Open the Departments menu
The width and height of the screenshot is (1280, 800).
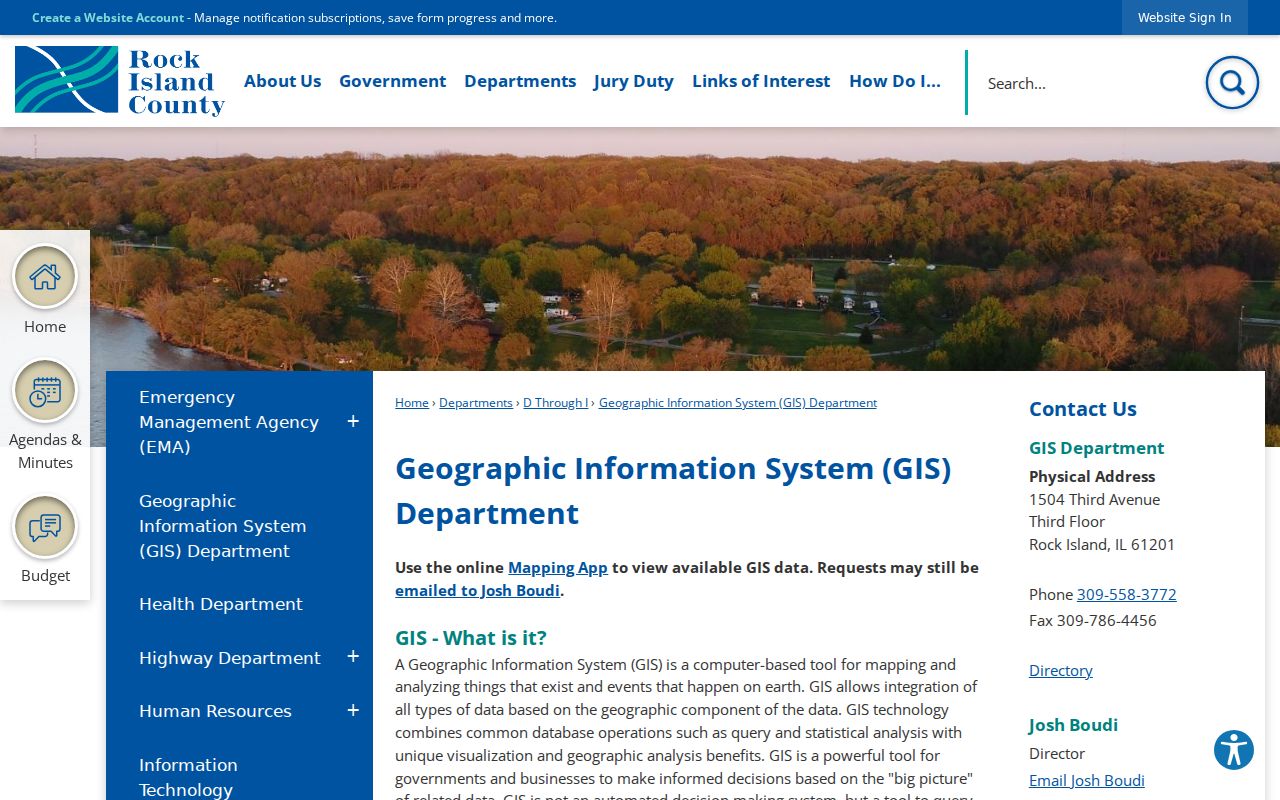(520, 81)
